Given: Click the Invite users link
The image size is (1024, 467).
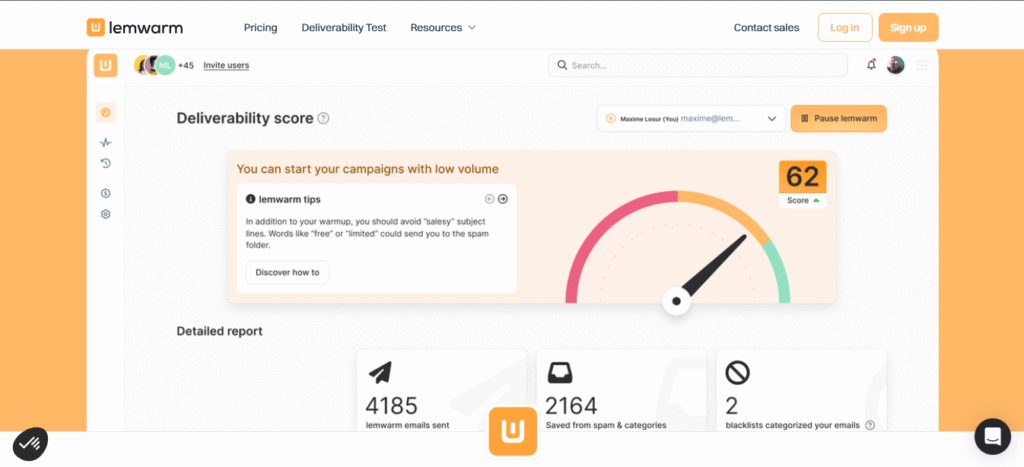Looking at the screenshot, I should [226, 65].
